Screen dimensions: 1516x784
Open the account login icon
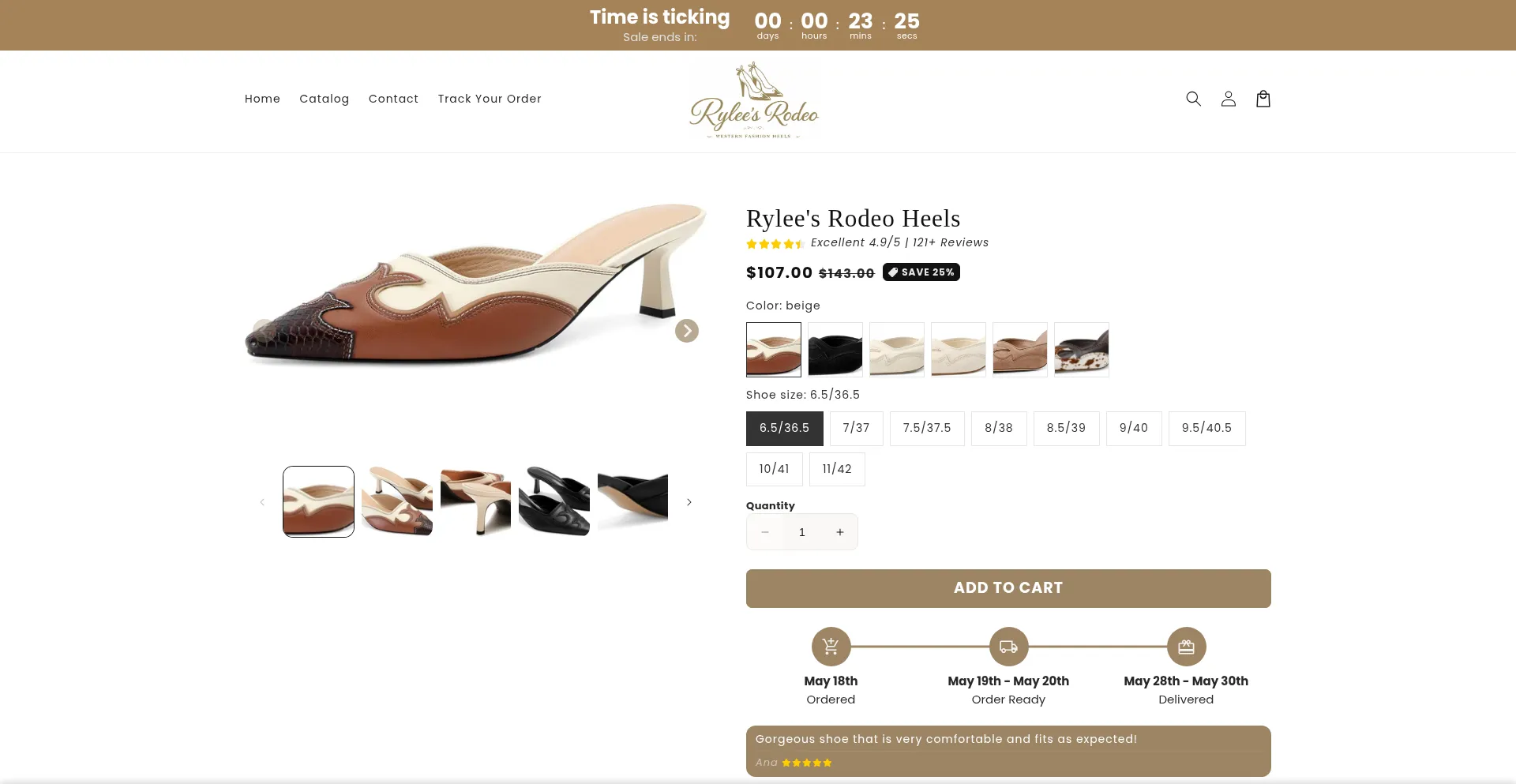(x=1228, y=99)
